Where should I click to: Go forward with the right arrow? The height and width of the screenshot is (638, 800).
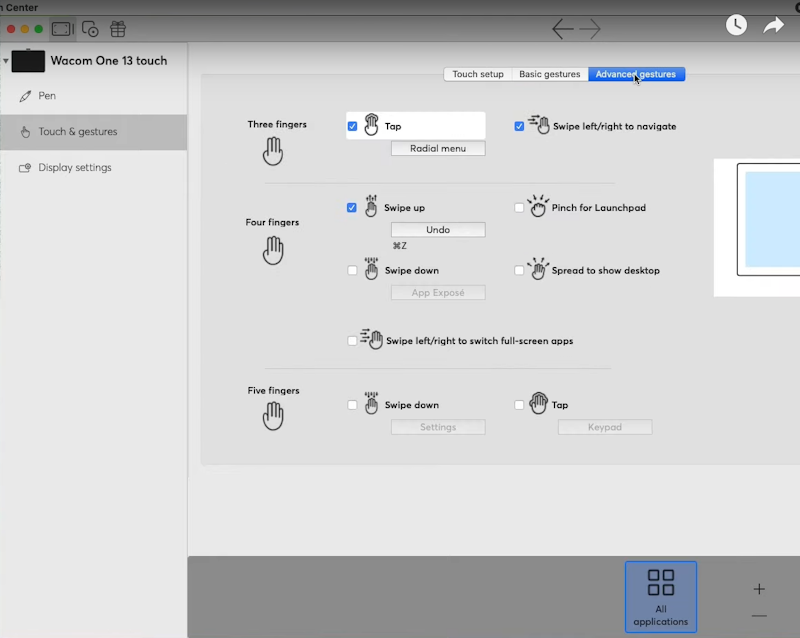click(590, 29)
